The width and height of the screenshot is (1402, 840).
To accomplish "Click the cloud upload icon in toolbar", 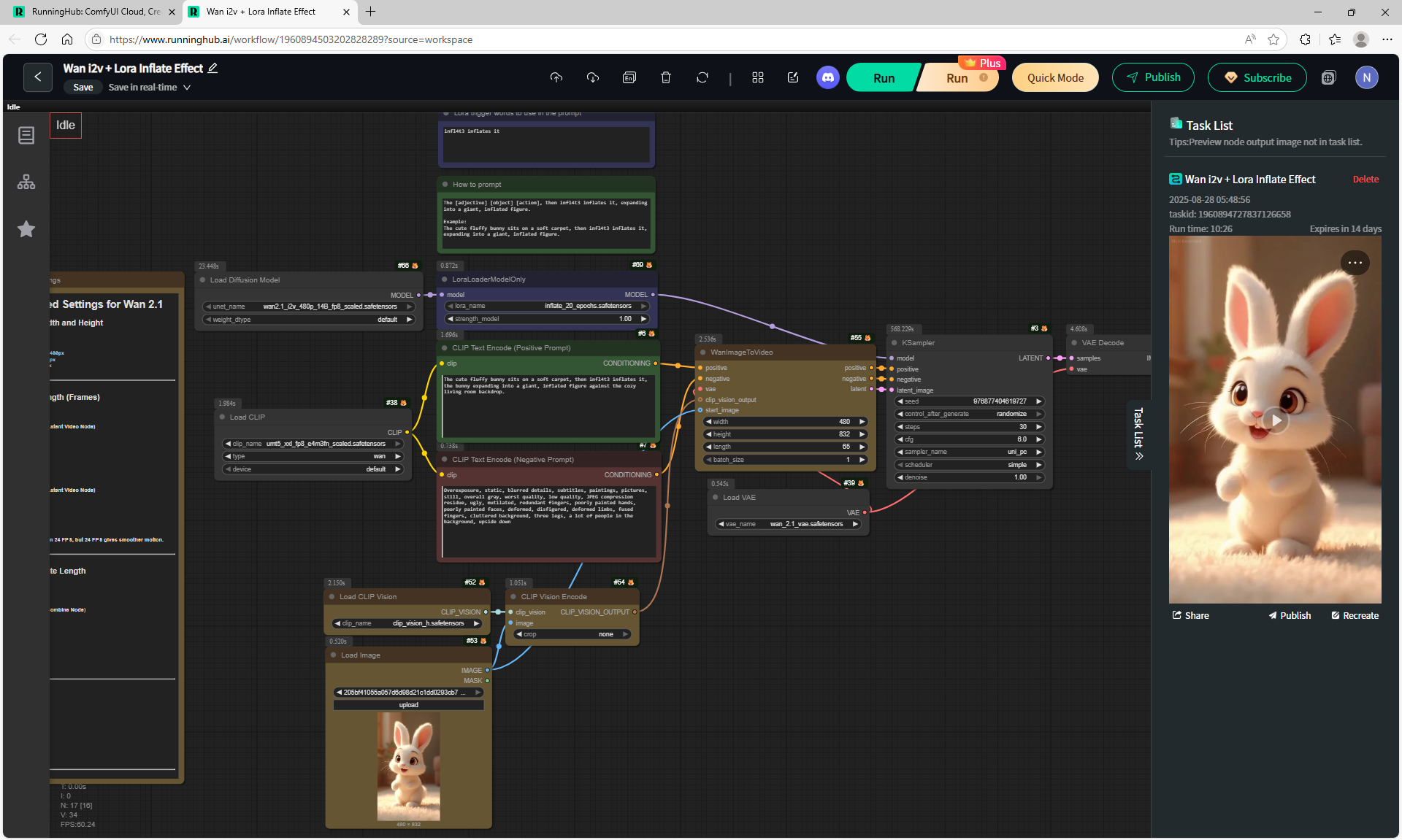I will pos(556,77).
